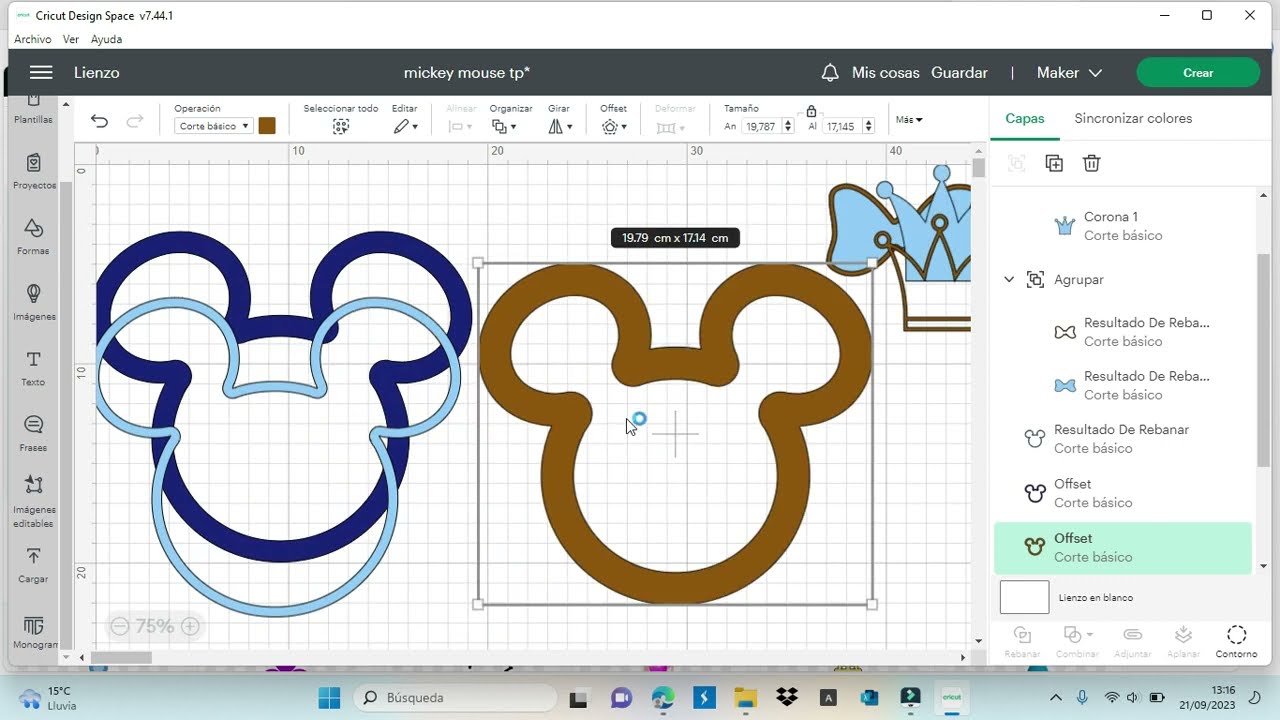Open the Combinar dropdown
The width and height of the screenshot is (1280, 720).
click(x=1077, y=642)
